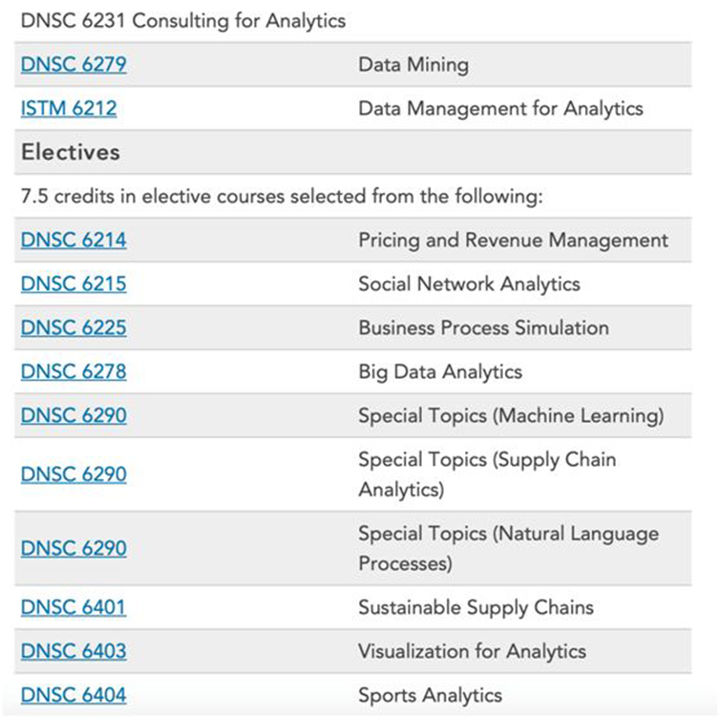Open the DNSC 6403 course link

point(73,651)
